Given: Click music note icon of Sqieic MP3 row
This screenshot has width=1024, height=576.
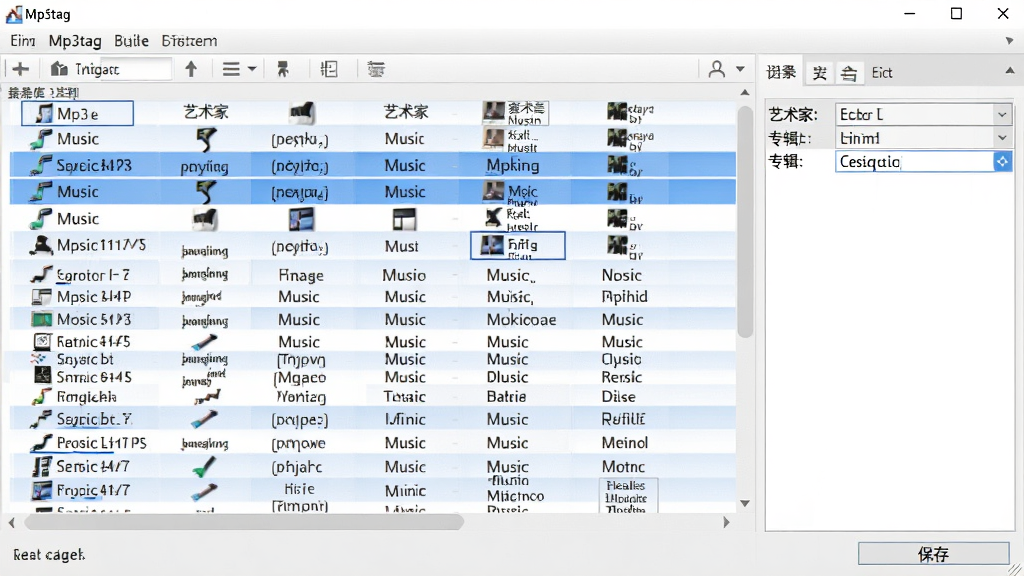Looking at the screenshot, I should pyautogui.click(x=40, y=165).
